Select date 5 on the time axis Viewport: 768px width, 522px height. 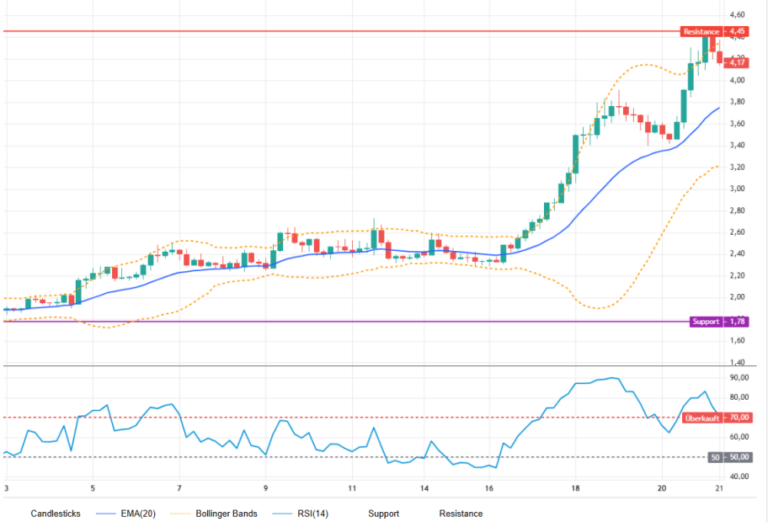(x=93, y=488)
